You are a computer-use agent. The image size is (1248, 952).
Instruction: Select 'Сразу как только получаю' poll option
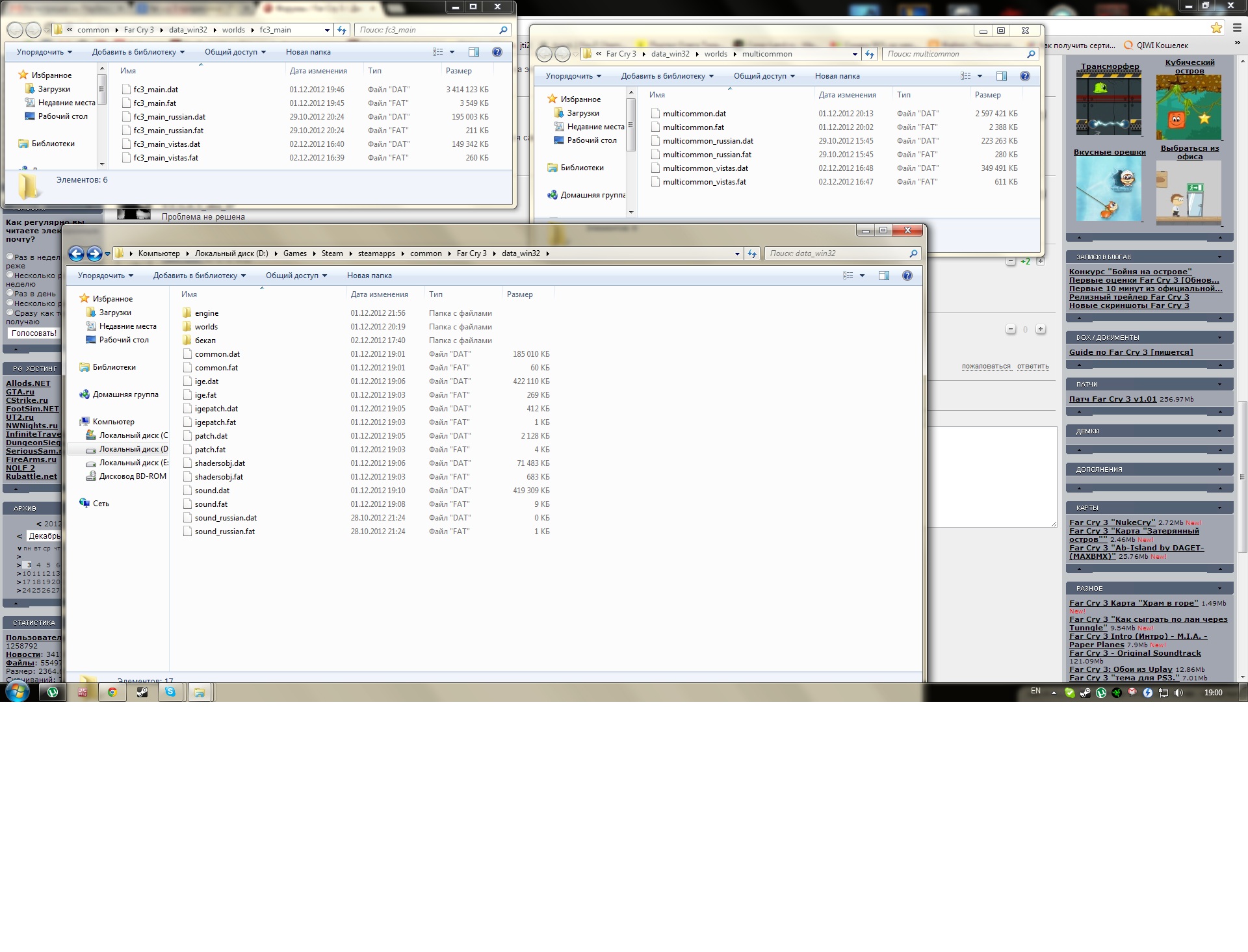point(10,313)
